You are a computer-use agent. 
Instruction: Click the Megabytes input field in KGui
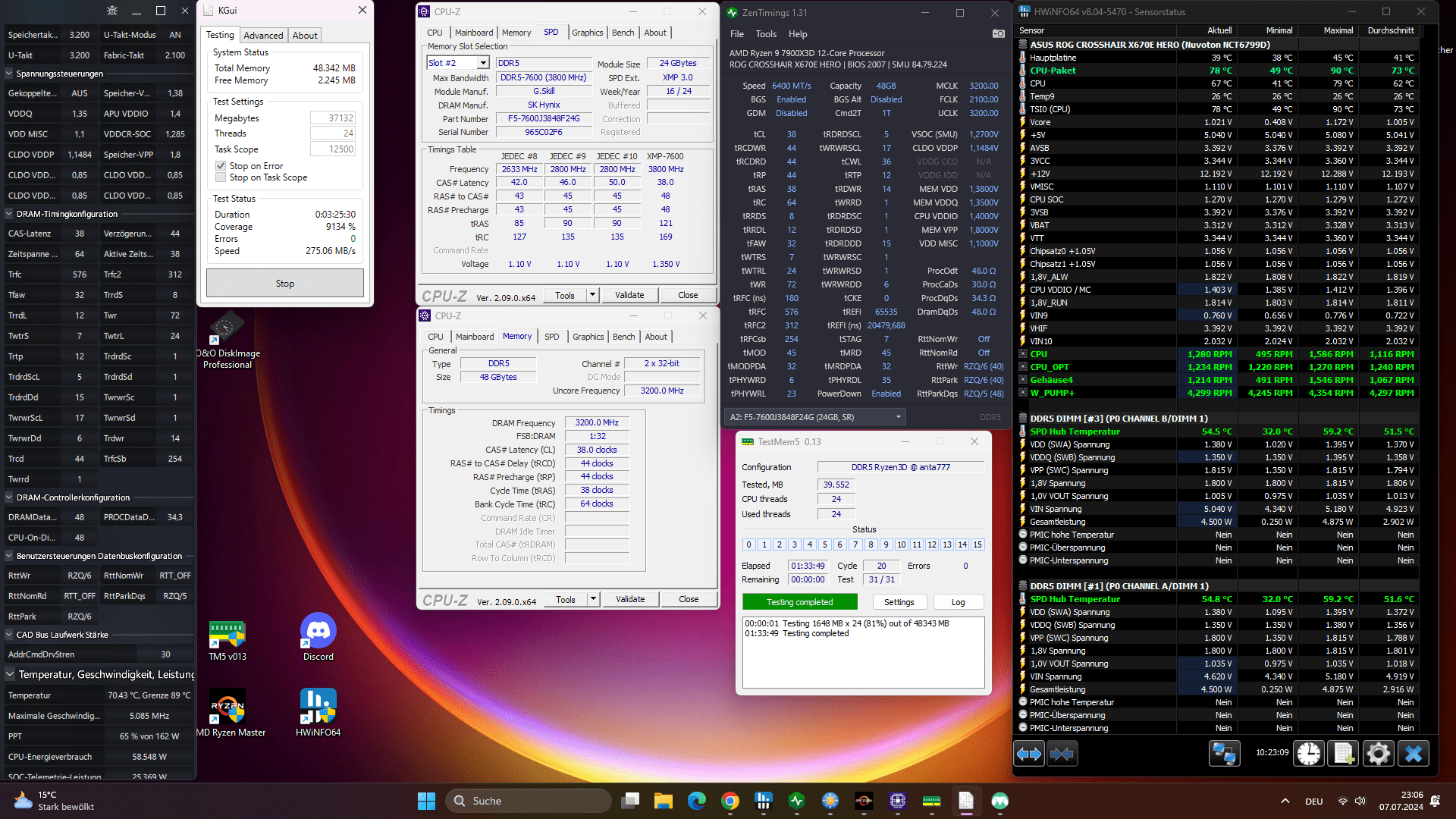pos(332,118)
